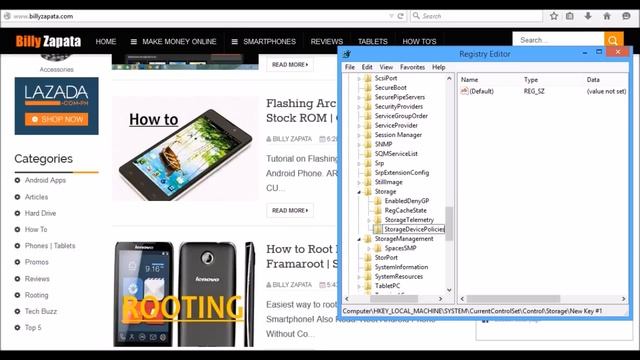Click the folder icon next to SecureBoot
Viewport: 640px width, 360px height.
(x=368, y=87)
